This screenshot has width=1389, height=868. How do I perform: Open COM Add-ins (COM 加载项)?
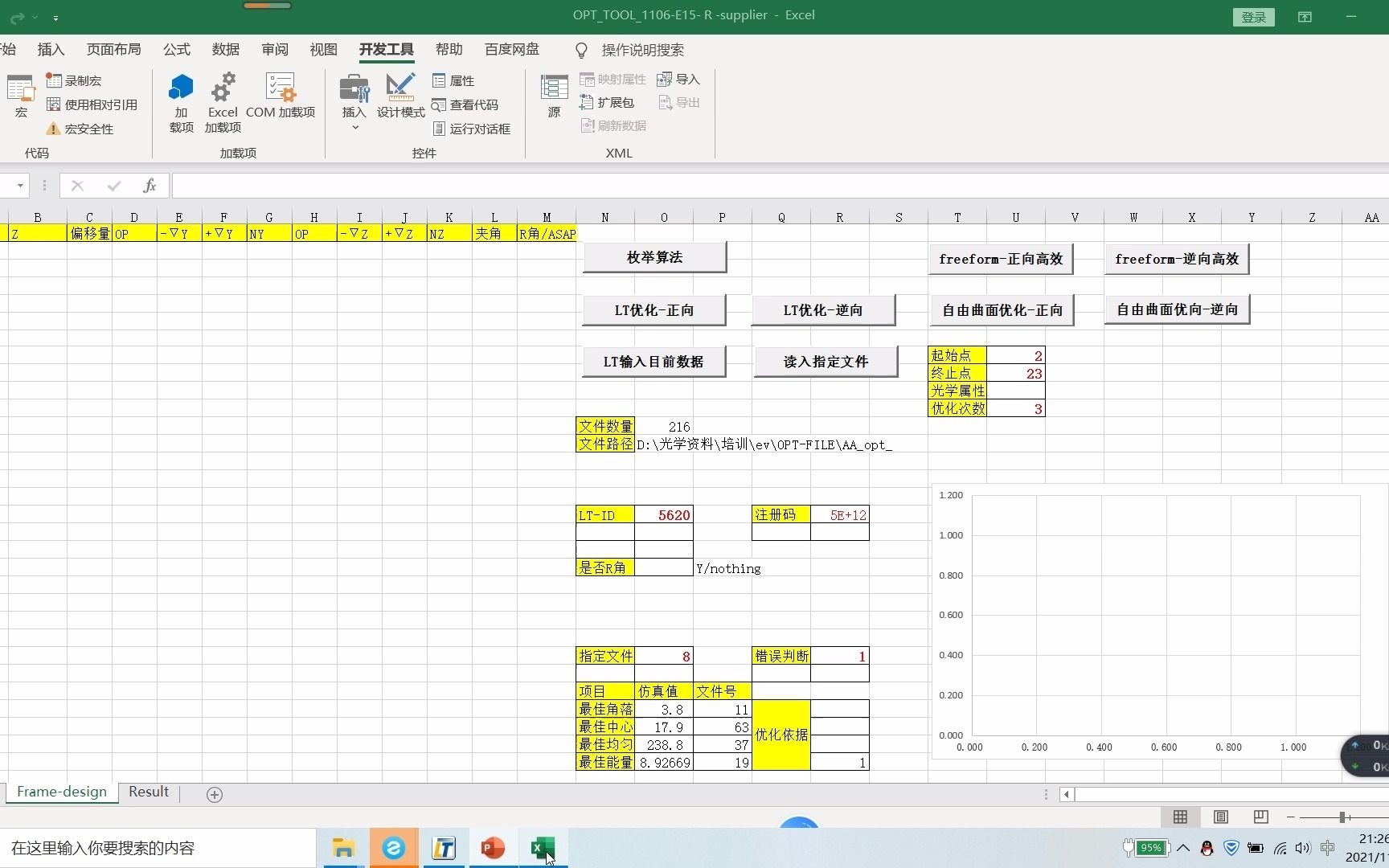[281, 96]
